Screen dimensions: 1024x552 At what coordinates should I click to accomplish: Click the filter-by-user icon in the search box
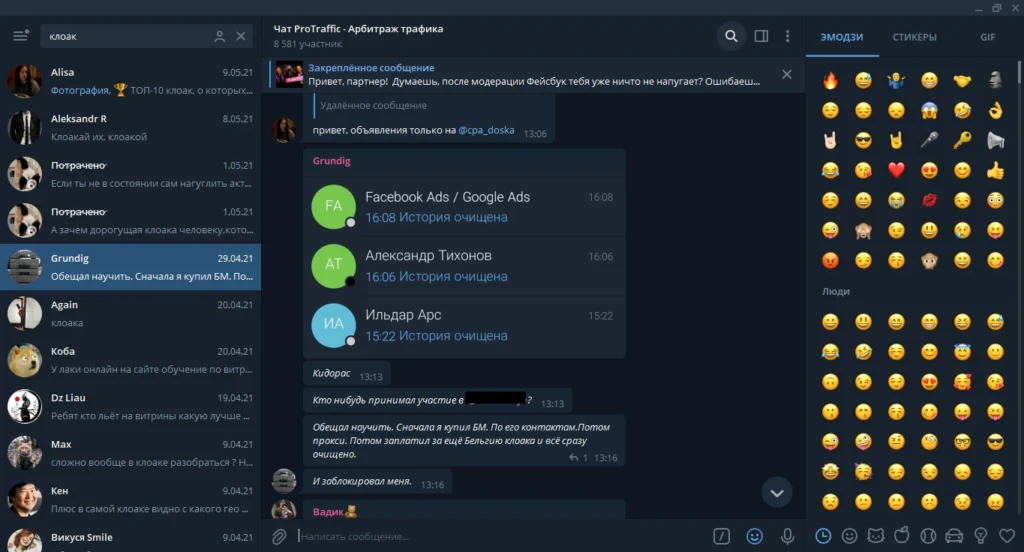(x=219, y=37)
